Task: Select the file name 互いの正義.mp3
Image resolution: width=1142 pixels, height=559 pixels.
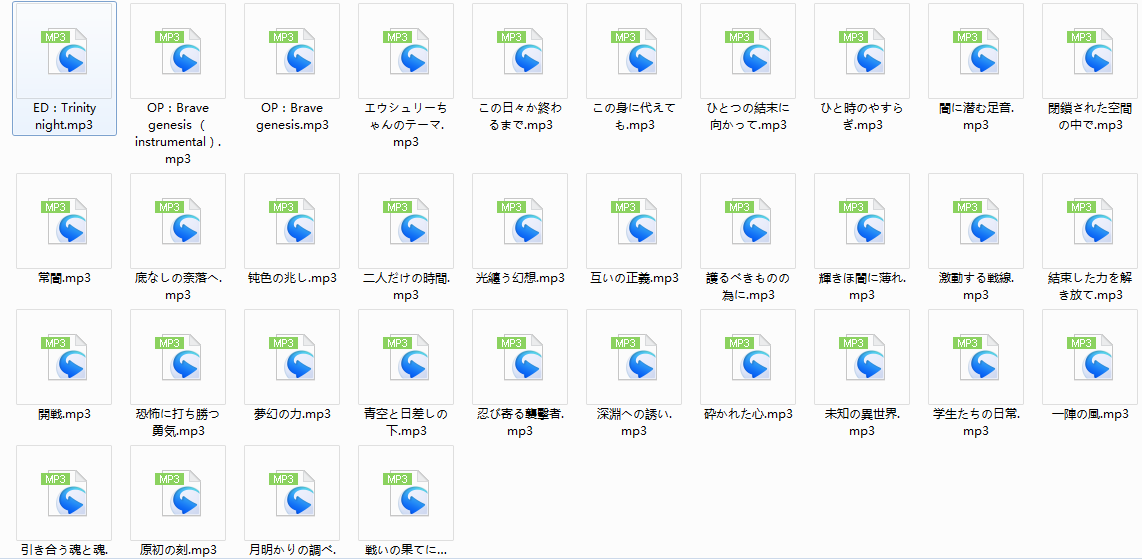Action: 634,278
